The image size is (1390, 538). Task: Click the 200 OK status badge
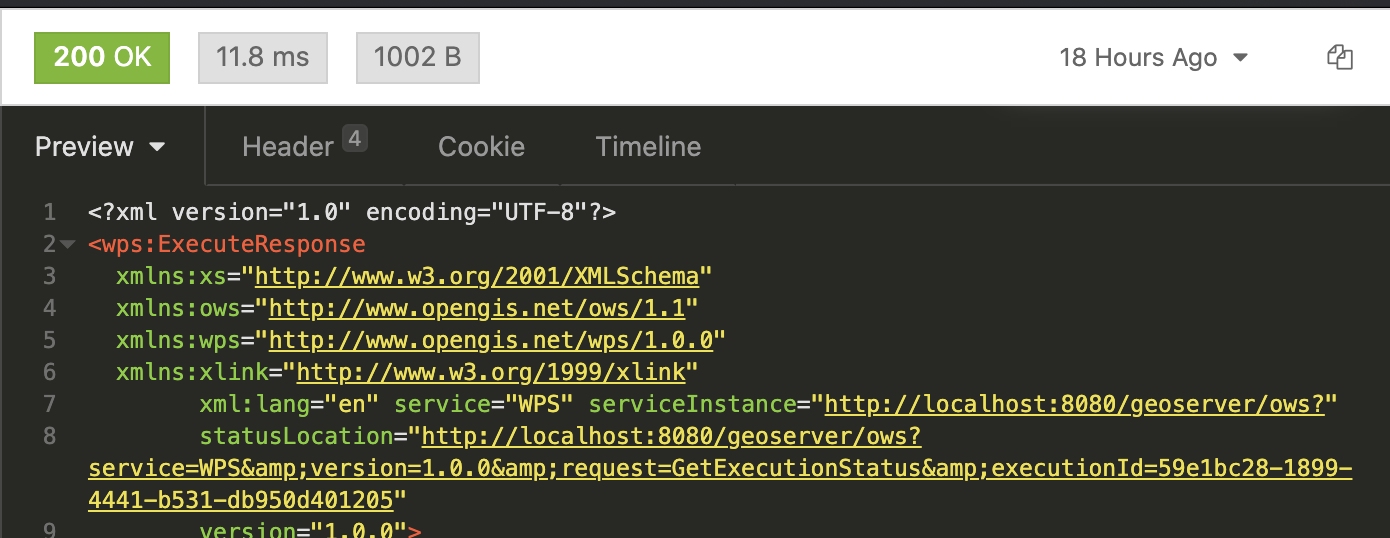tap(102, 57)
